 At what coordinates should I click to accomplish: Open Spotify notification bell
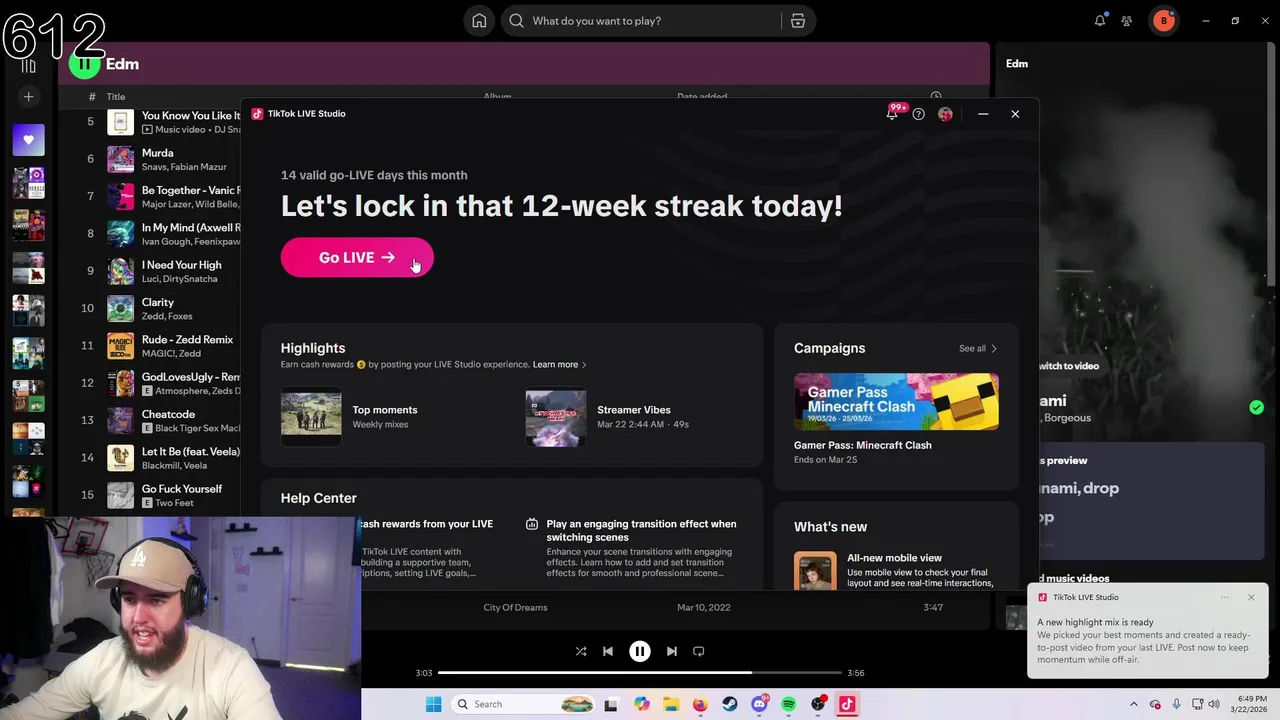[1100, 21]
